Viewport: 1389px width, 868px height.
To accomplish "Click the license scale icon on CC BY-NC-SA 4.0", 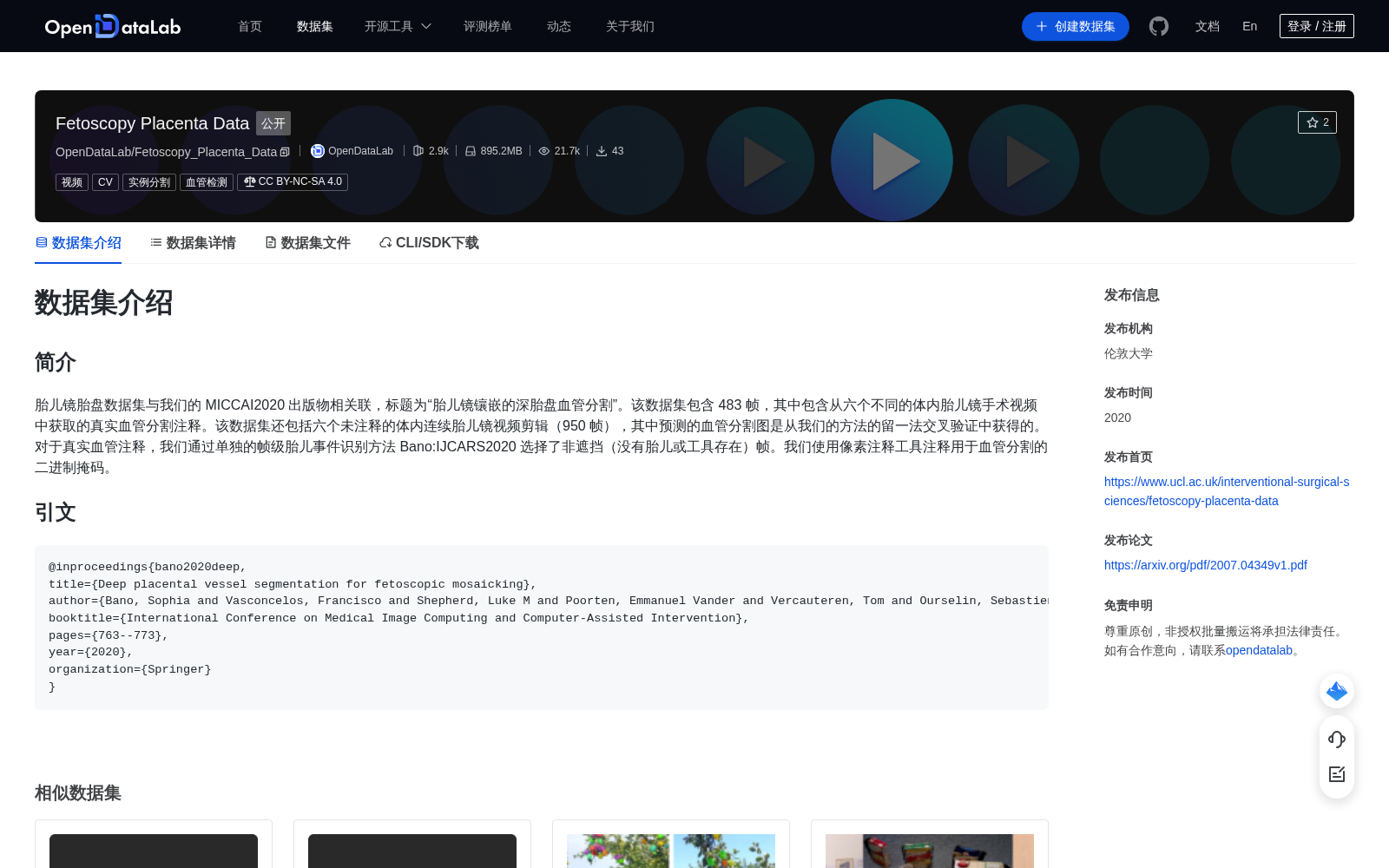I will pyautogui.click(x=250, y=182).
